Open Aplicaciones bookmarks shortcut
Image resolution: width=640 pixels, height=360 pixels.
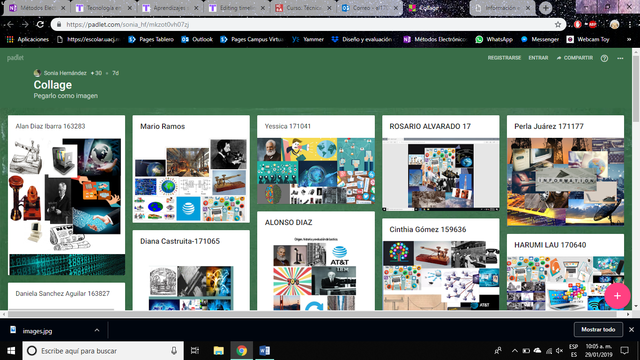click(x=28, y=40)
